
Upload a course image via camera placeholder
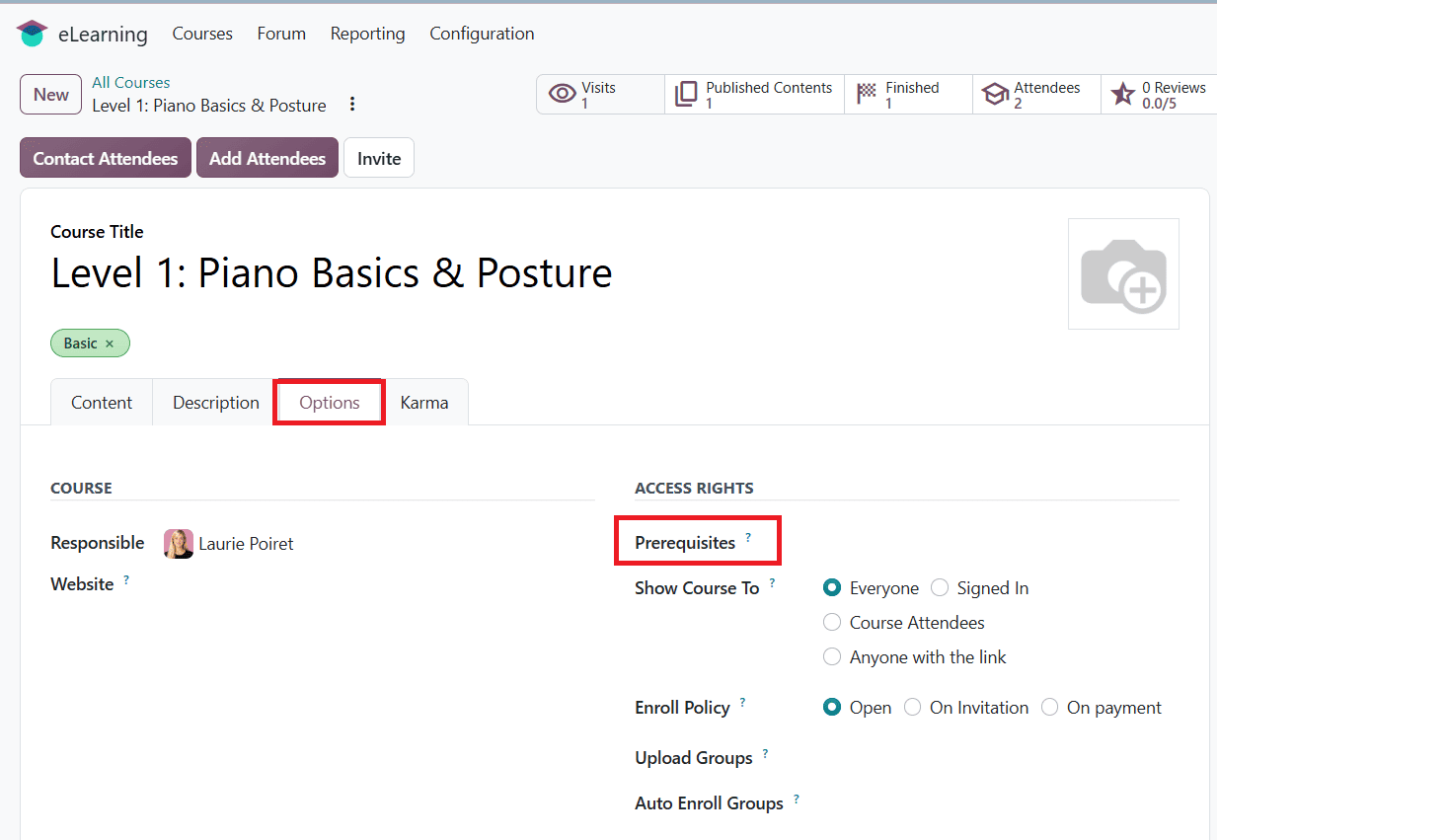tap(1123, 274)
